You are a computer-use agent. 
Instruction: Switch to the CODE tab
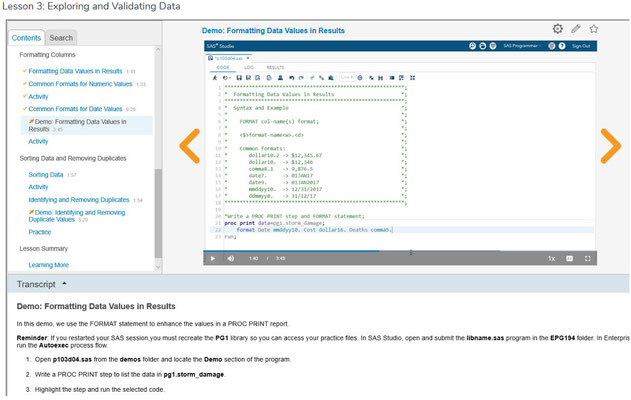[223, 67]
